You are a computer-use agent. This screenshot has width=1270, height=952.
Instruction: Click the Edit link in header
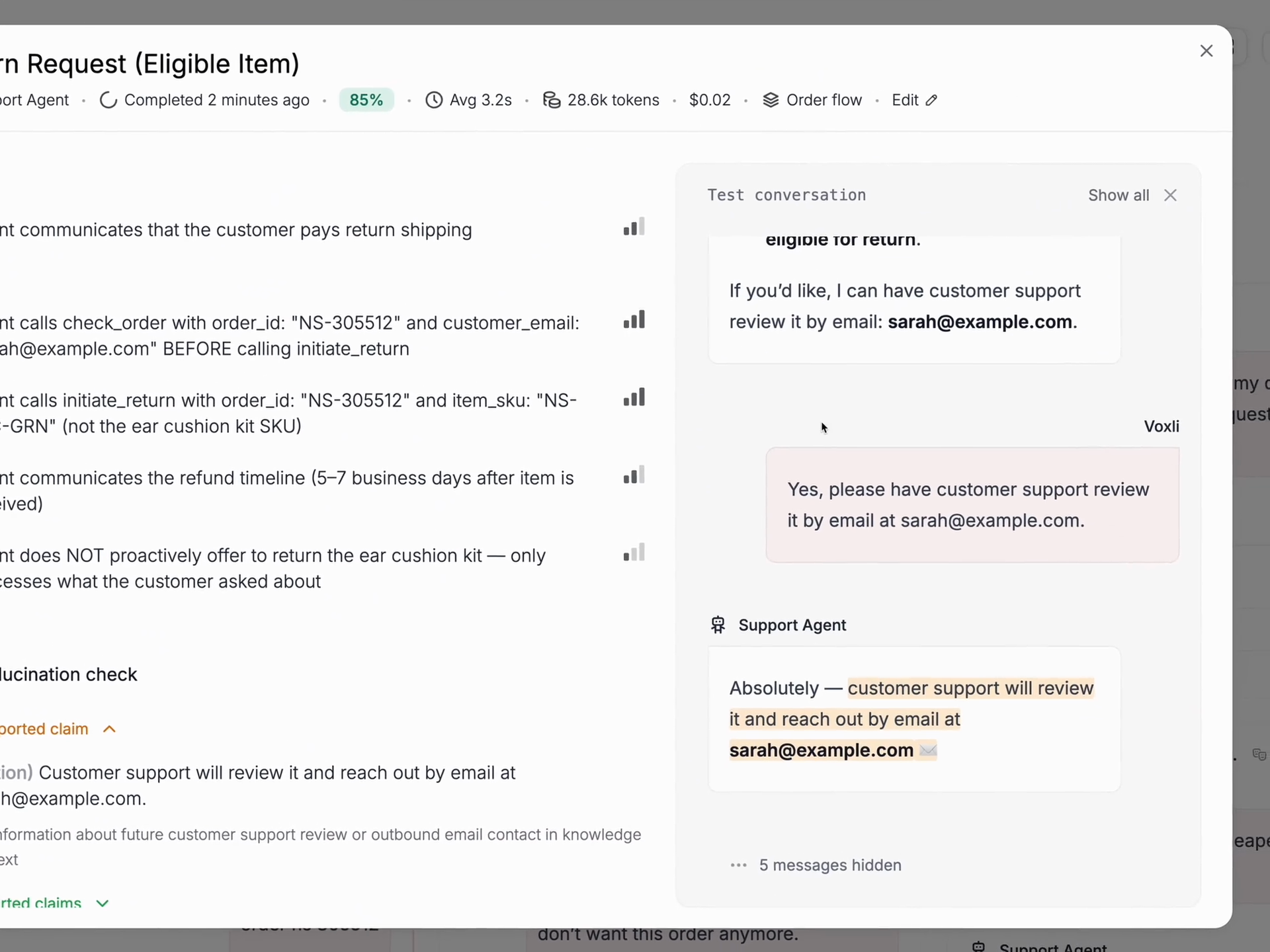tap(905, 100)
